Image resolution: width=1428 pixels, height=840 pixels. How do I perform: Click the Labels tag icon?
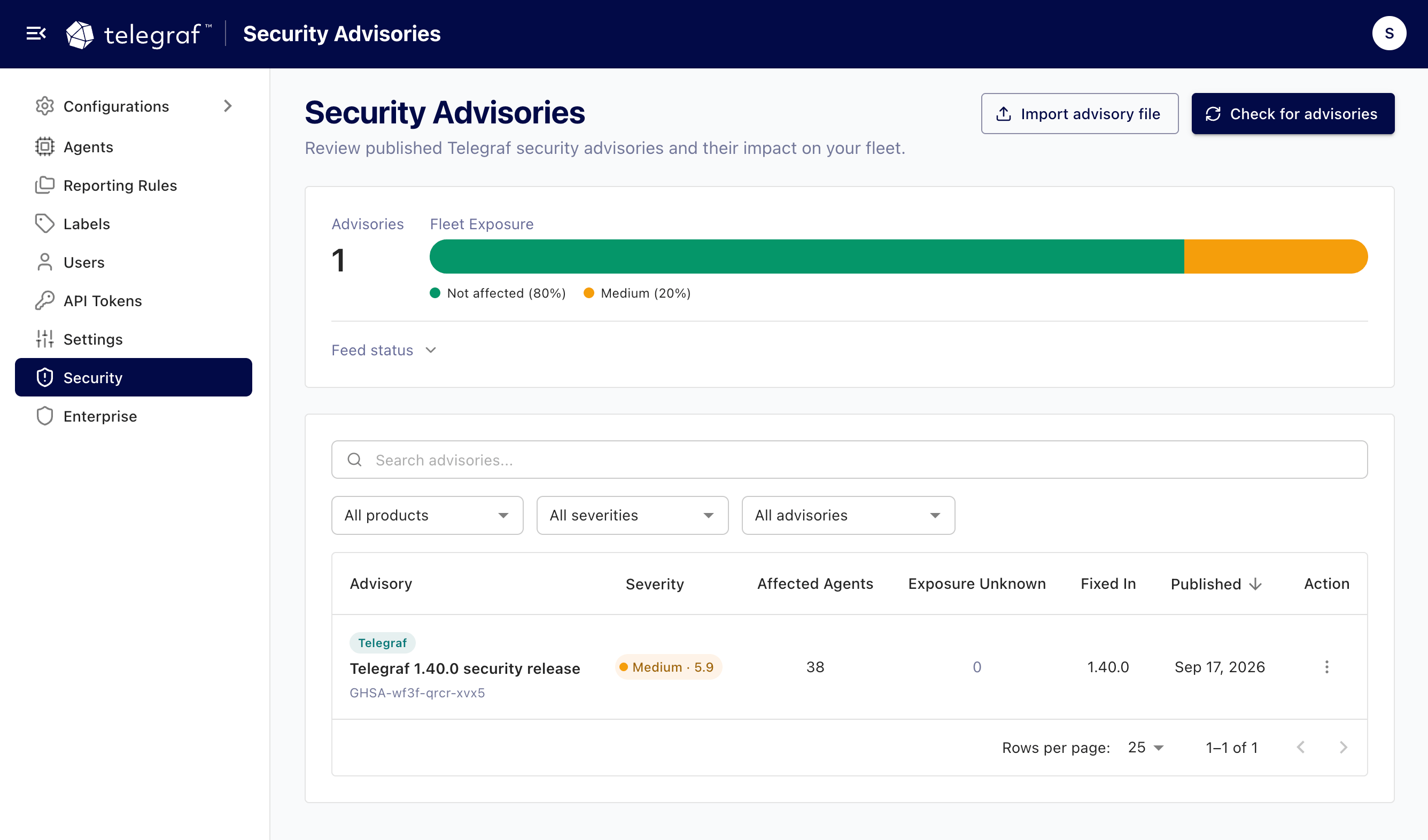coord(45,224)
